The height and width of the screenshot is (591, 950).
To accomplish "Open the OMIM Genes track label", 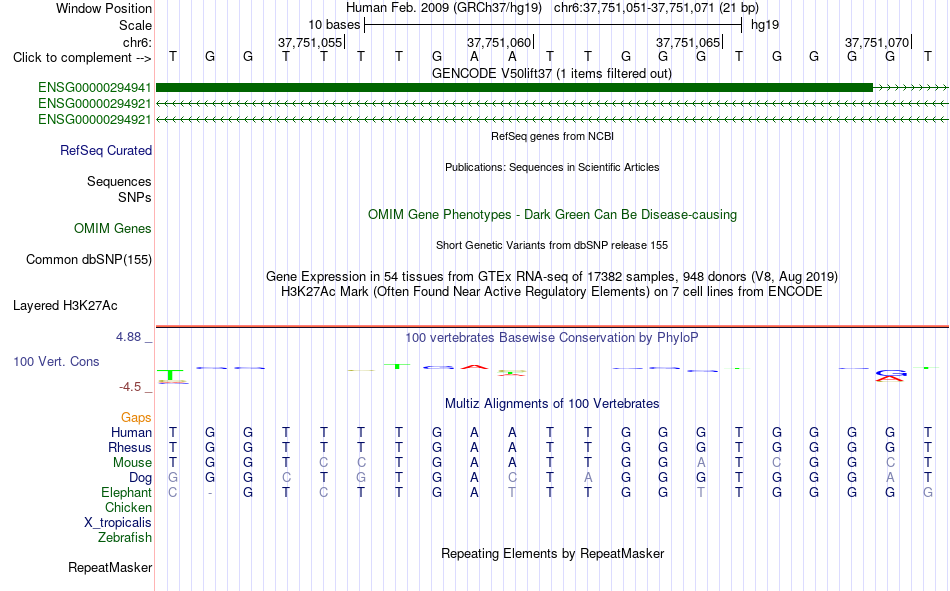I will [x=113, y=229].
